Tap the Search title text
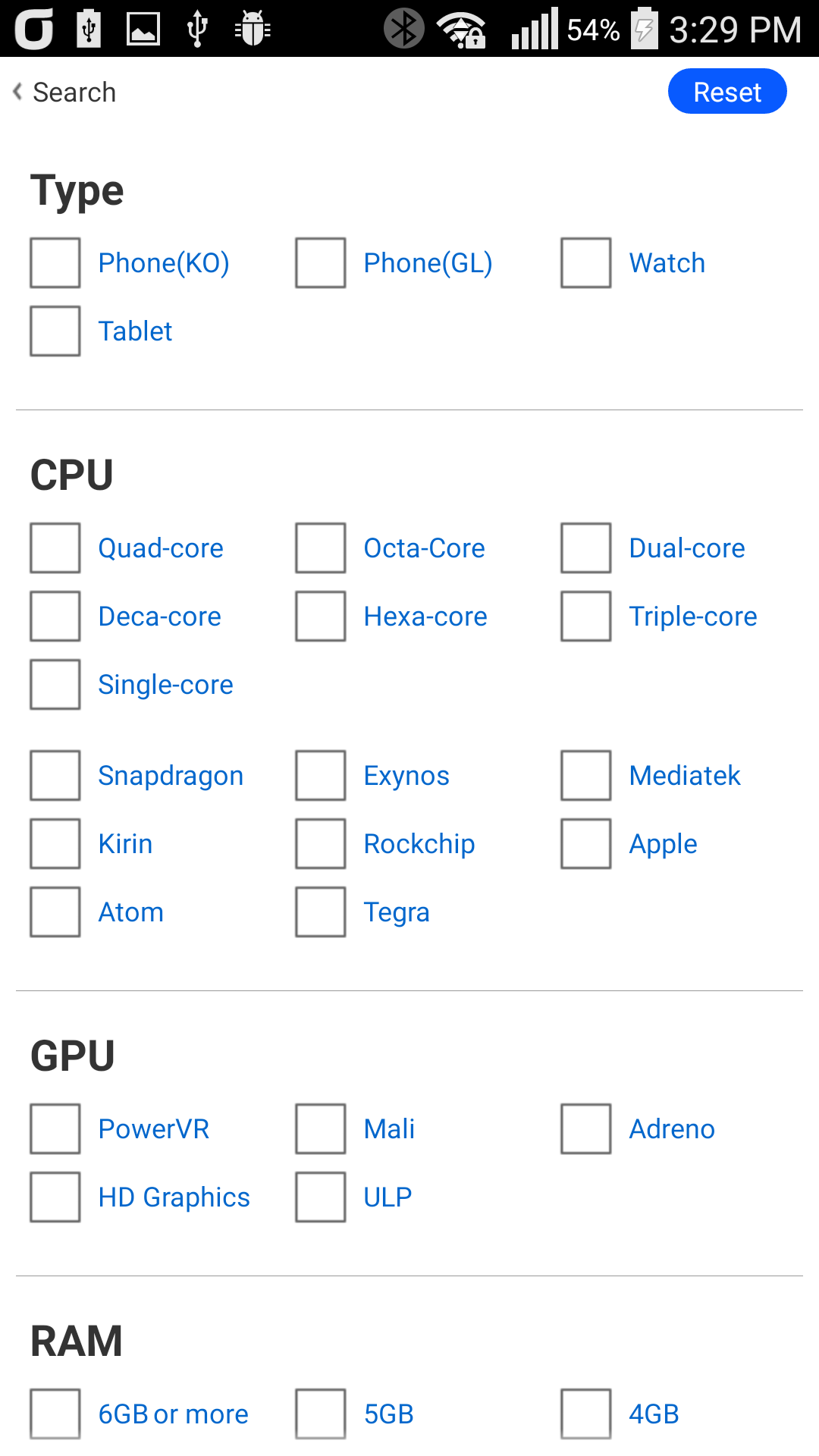The image size is (819, 1456). [74, 92]
